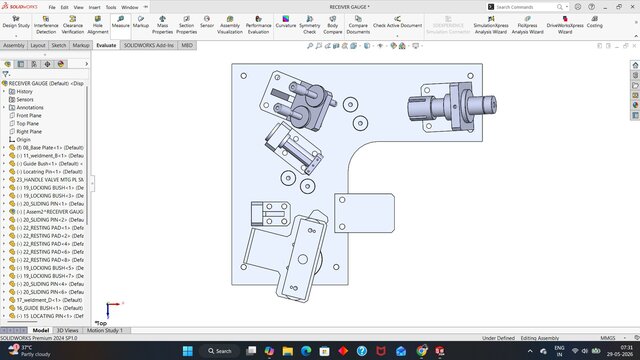Open the Windows Start menu
The width and height of the screenshot is (640, 360).
point(188,351)
